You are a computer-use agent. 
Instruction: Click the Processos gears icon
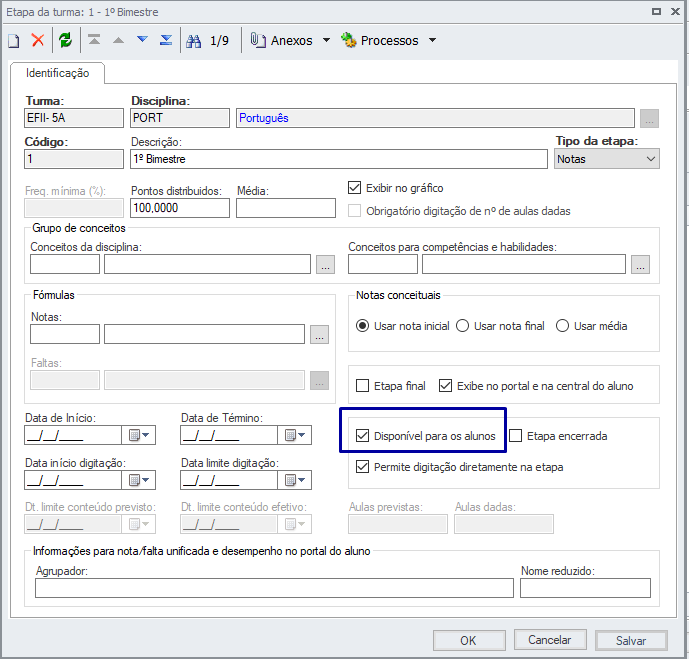pyautogui.click(x=348, y=40)
